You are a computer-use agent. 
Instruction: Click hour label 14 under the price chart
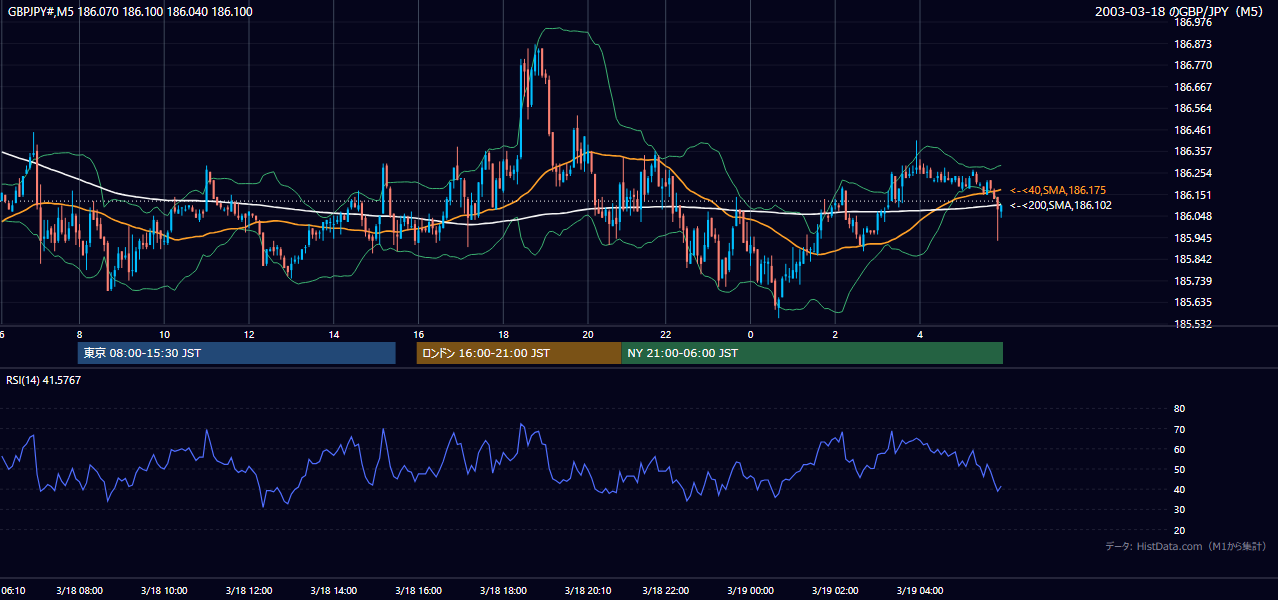coord(334,334)
